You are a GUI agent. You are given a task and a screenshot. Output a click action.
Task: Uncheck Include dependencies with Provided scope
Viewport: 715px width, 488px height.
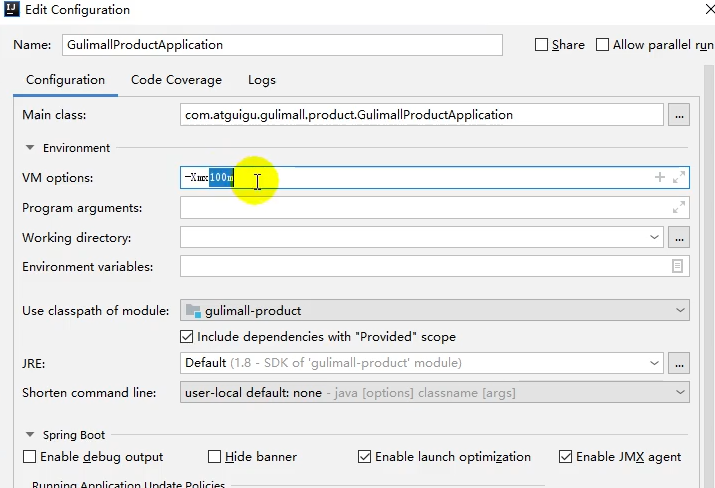(x=186, y=337)
